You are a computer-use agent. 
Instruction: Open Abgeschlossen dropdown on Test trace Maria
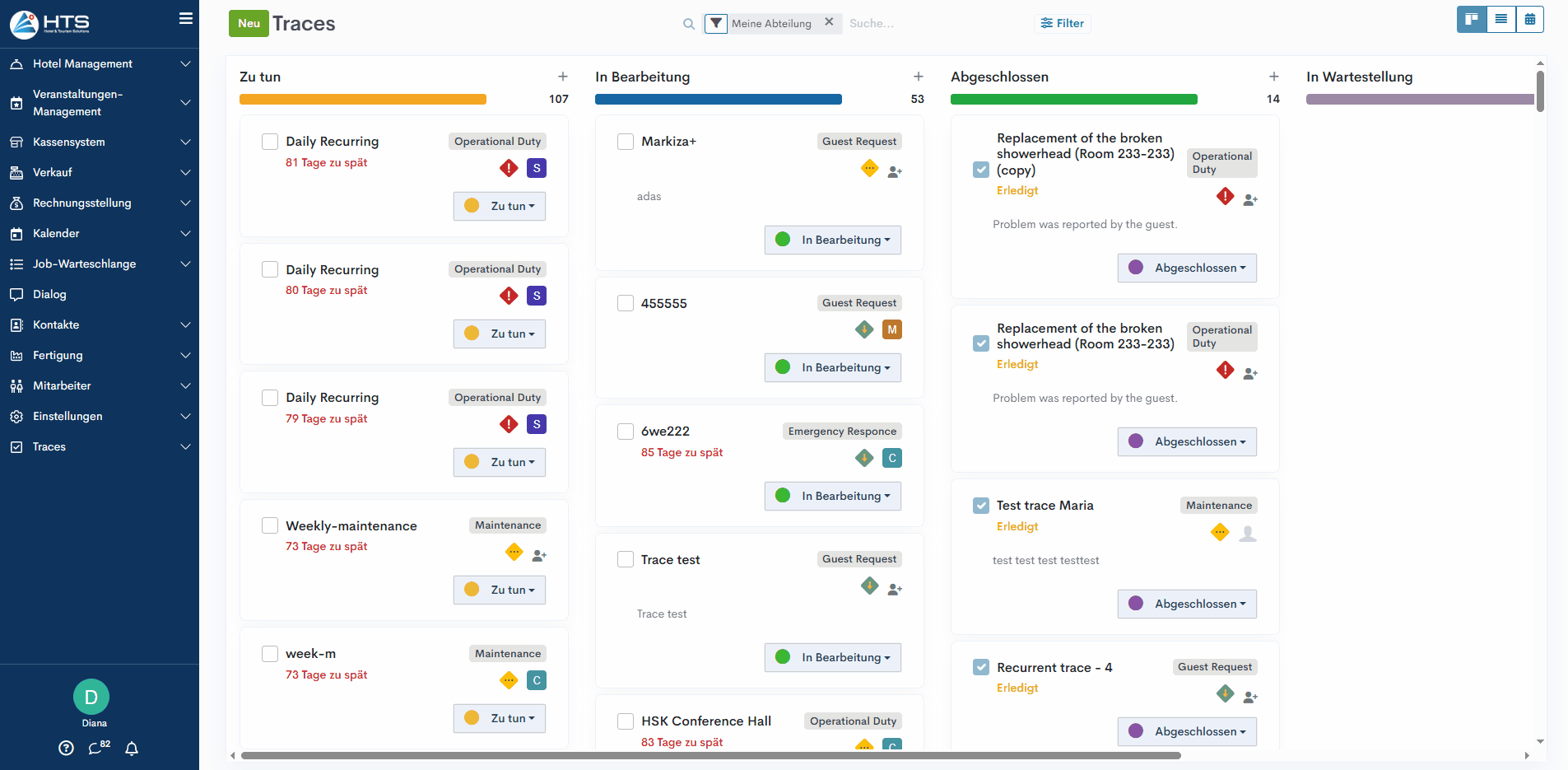point(1187,604)
